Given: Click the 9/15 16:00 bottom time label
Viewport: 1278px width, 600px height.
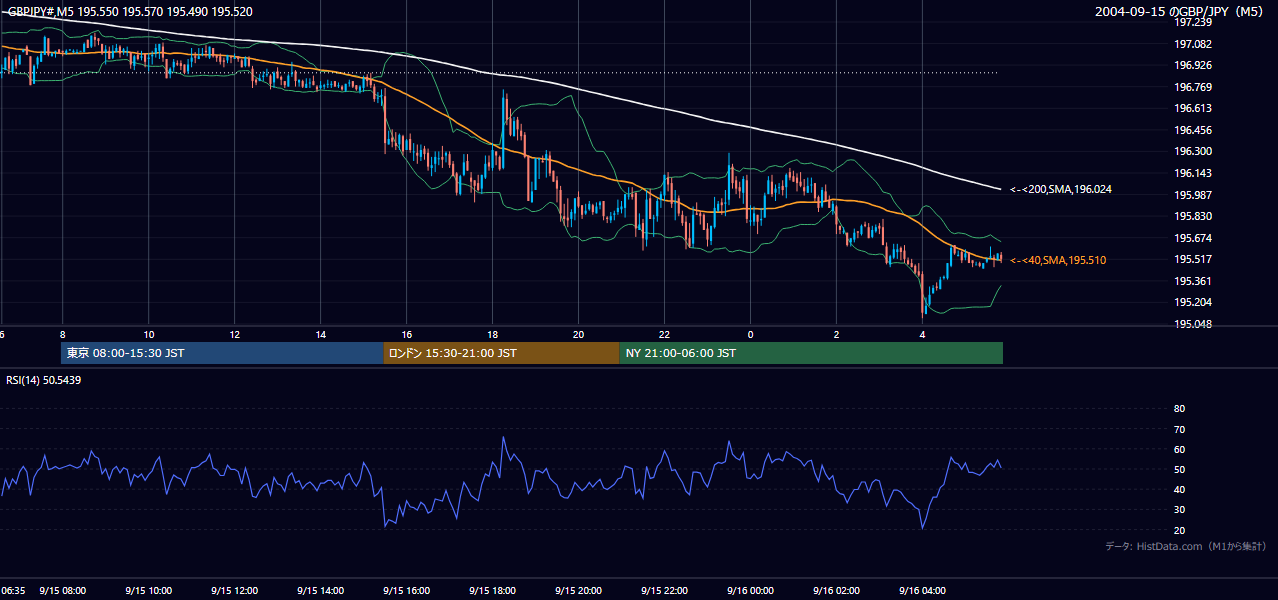Looking at the screenshot, I should point(406,590).
